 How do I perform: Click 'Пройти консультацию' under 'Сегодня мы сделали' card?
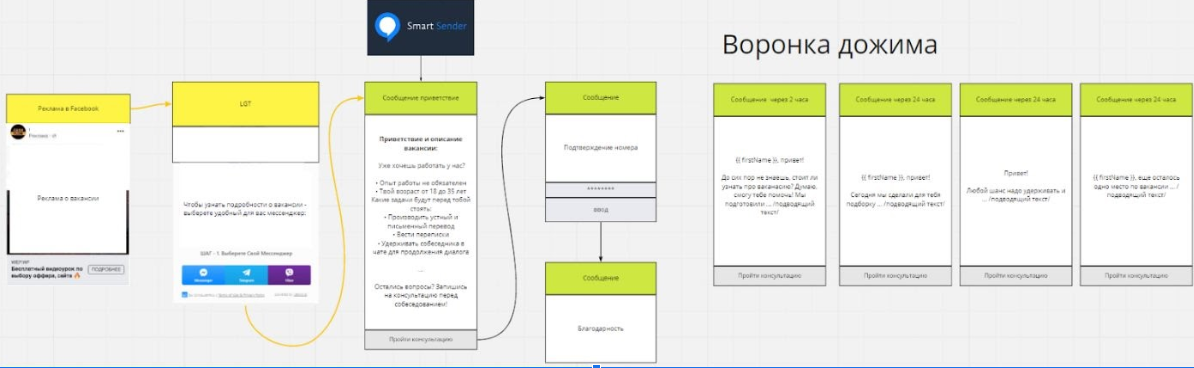895,275
